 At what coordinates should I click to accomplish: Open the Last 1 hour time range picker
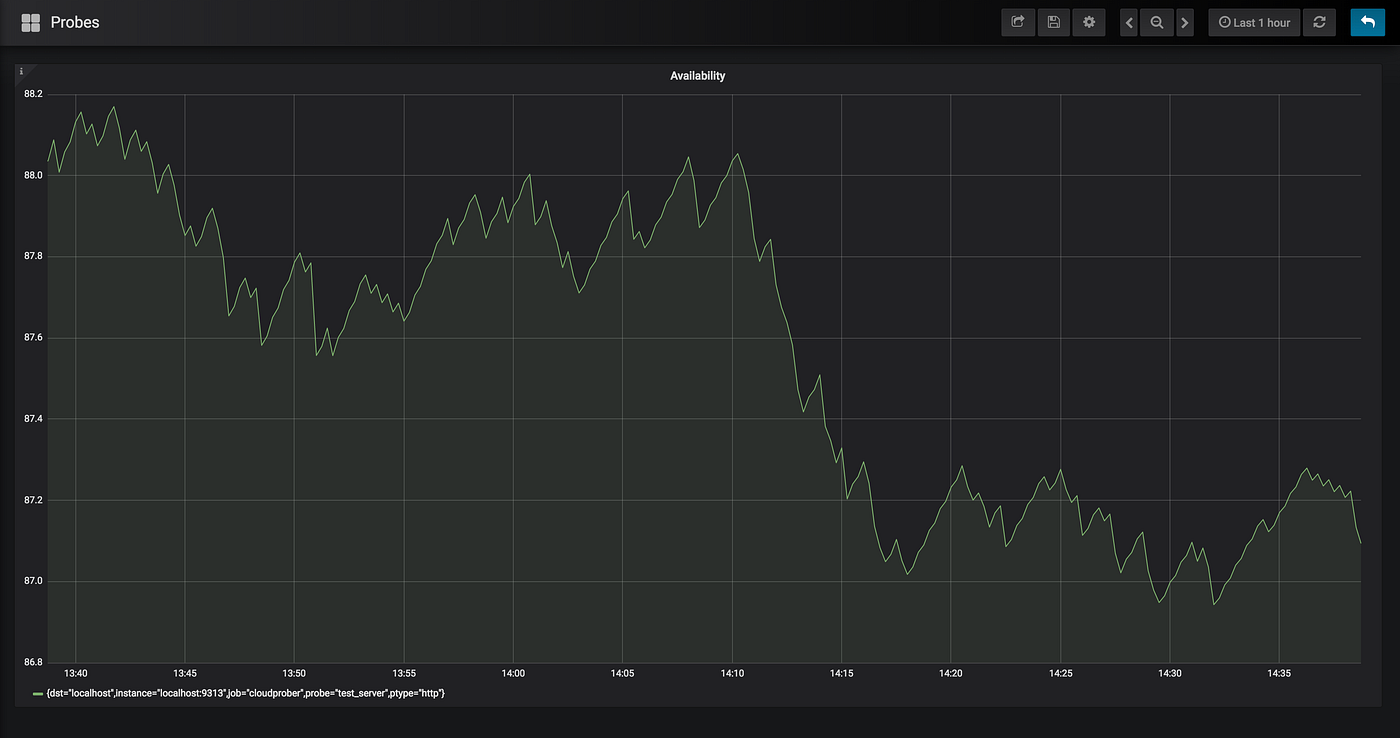(1254, 22)
